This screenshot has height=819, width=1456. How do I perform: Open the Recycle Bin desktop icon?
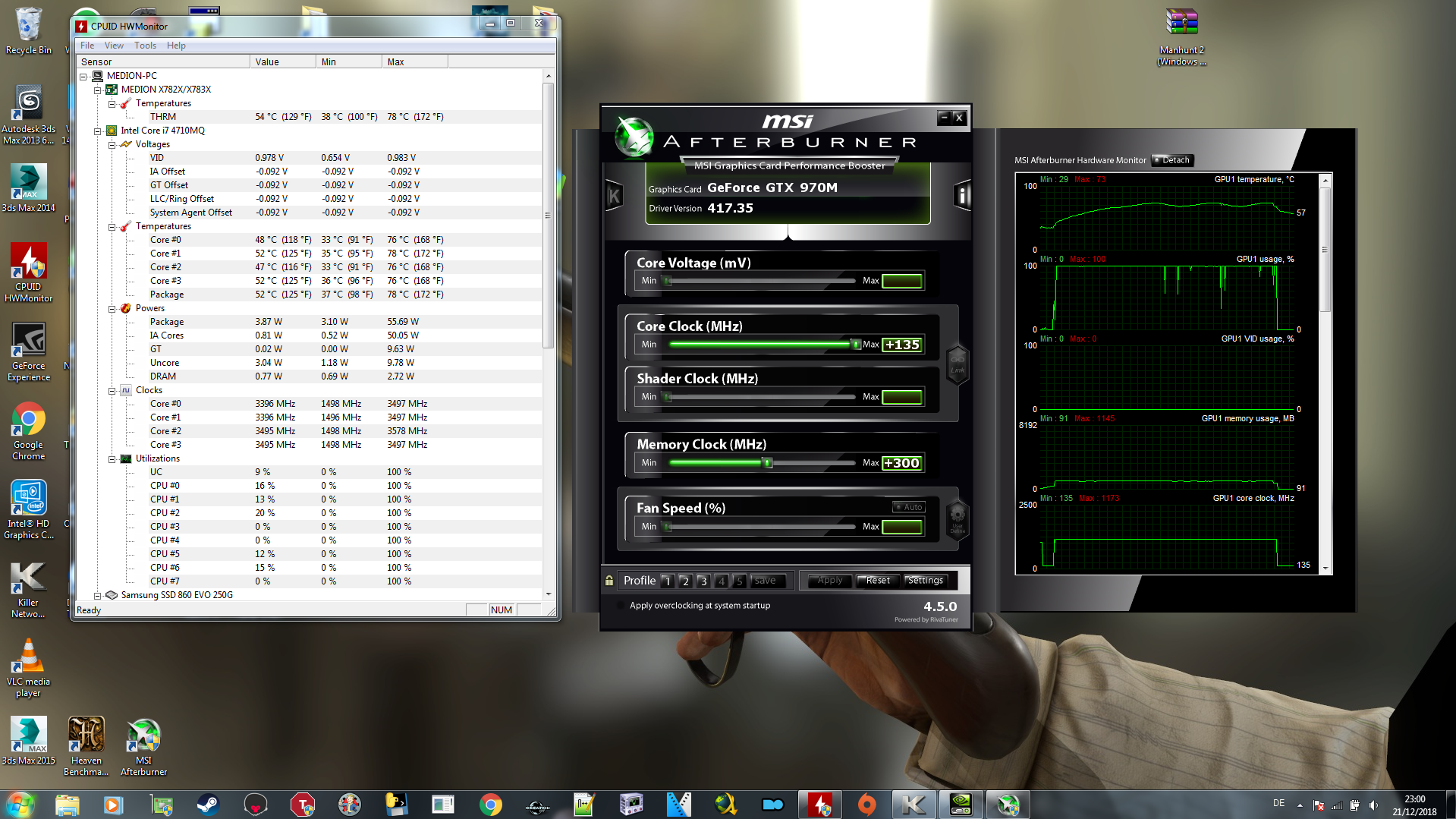tap(28, 31)
